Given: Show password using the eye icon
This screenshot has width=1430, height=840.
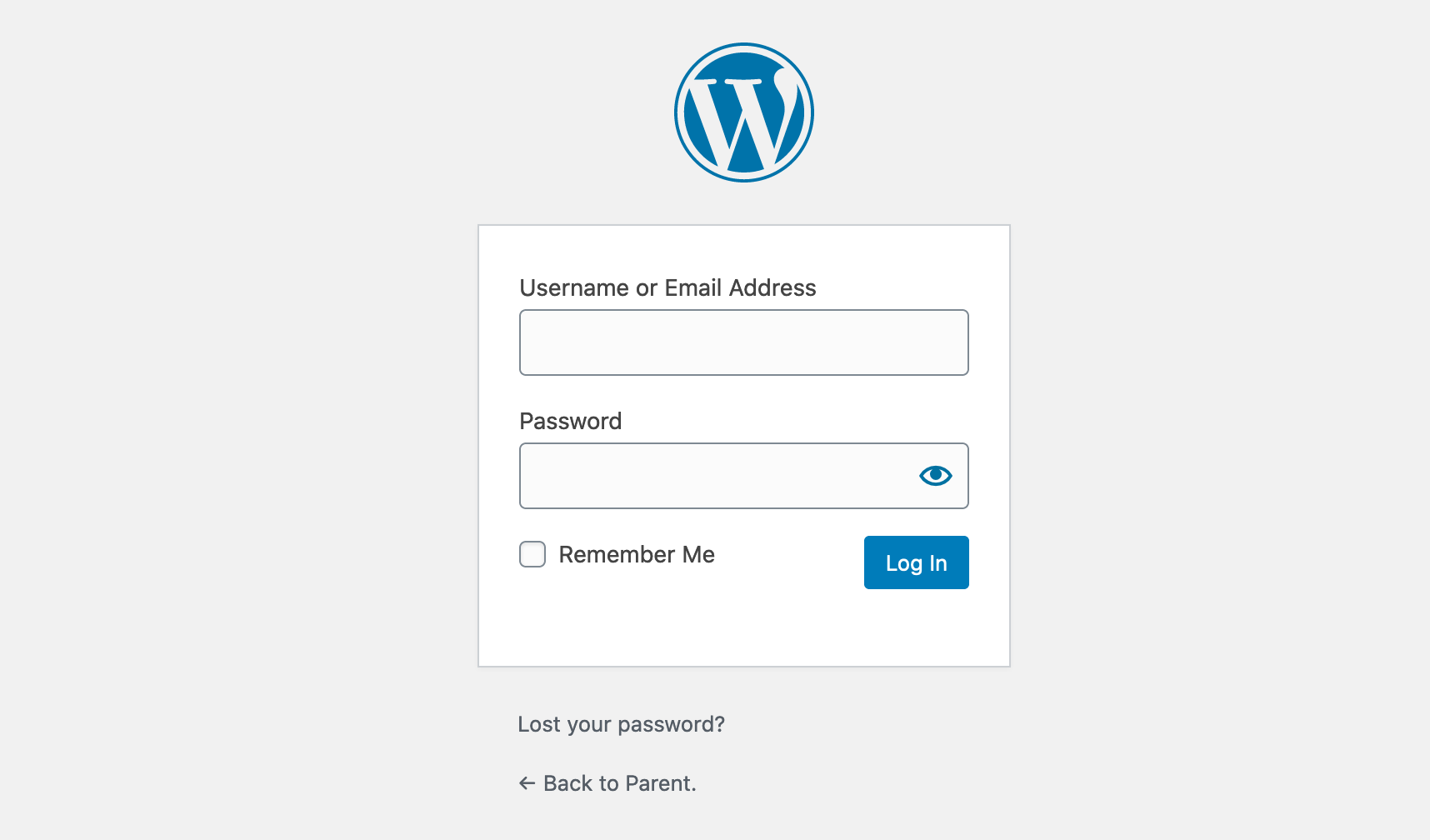Looking at the screenshot, I should (x=935, y=475).
